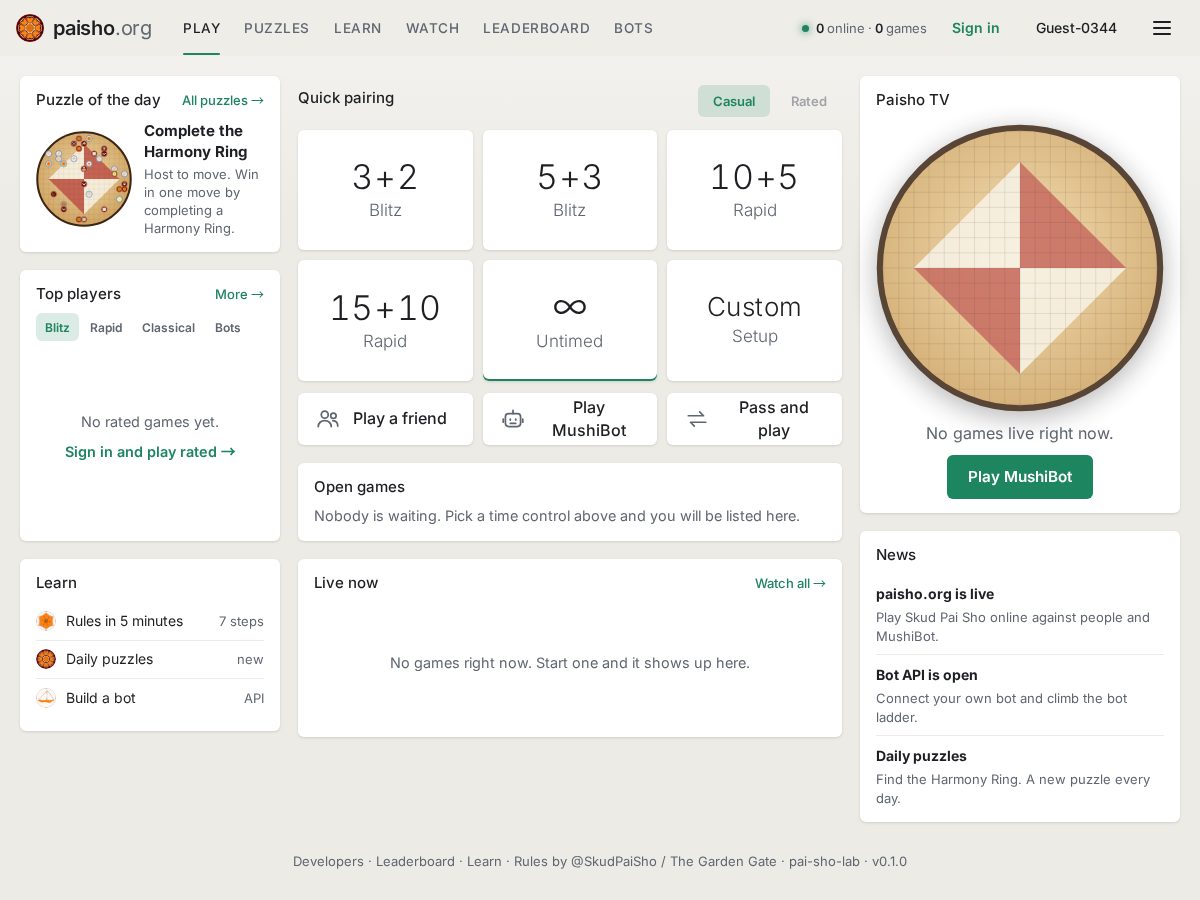The width and height of the screenshot is (1200, 900).
Task: Click the Daily puzzles tile icon
Action: pos(46,659)
